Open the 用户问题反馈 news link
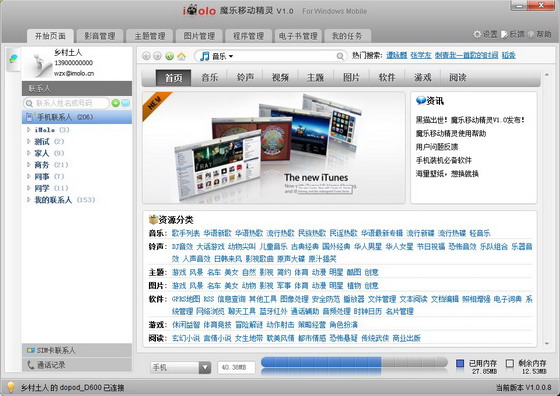The width and height of the screenshot is (560, 396). coord(437,147)
